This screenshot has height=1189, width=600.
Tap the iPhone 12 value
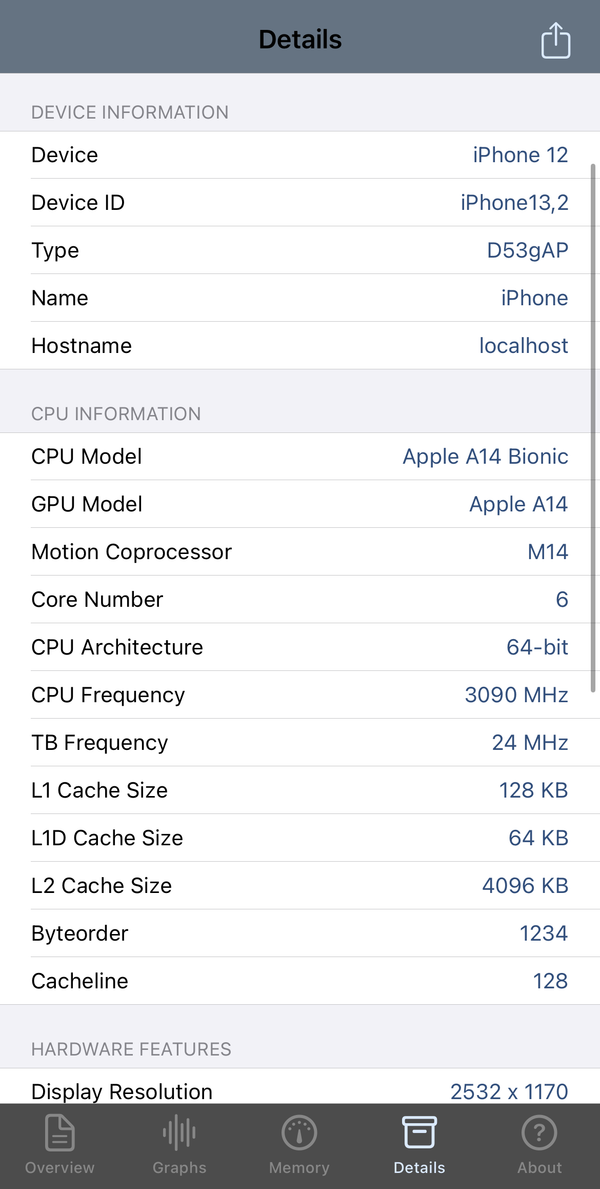tap(520, 155)
